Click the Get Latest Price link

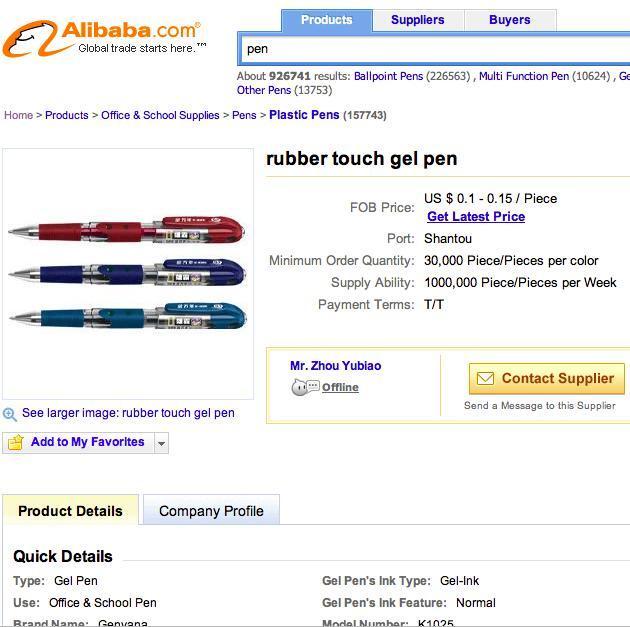point(476,217)
